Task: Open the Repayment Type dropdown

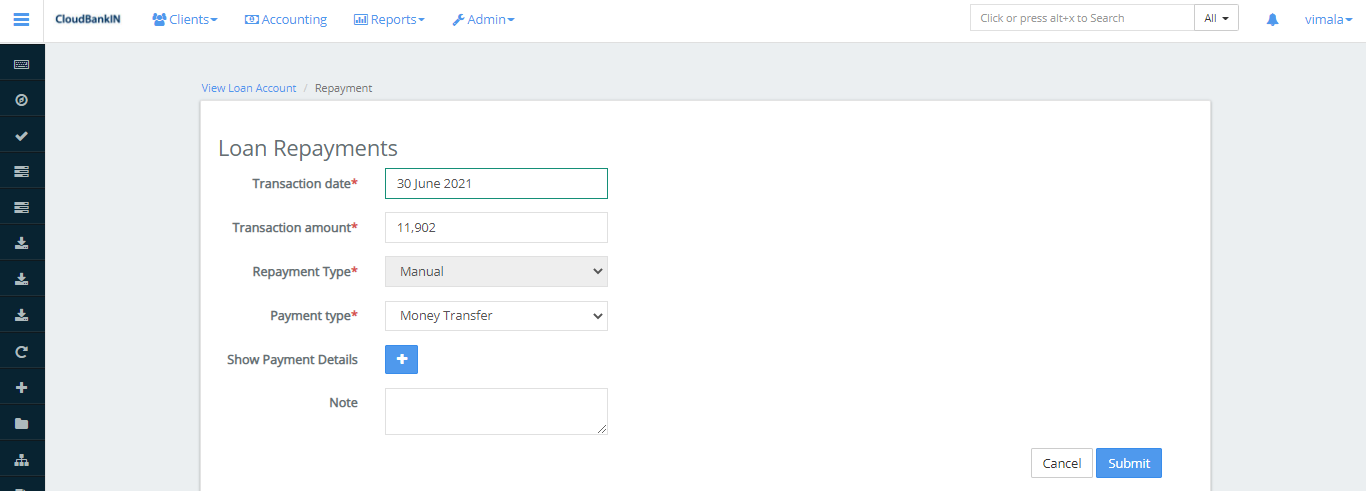Action: pos(496,271)
